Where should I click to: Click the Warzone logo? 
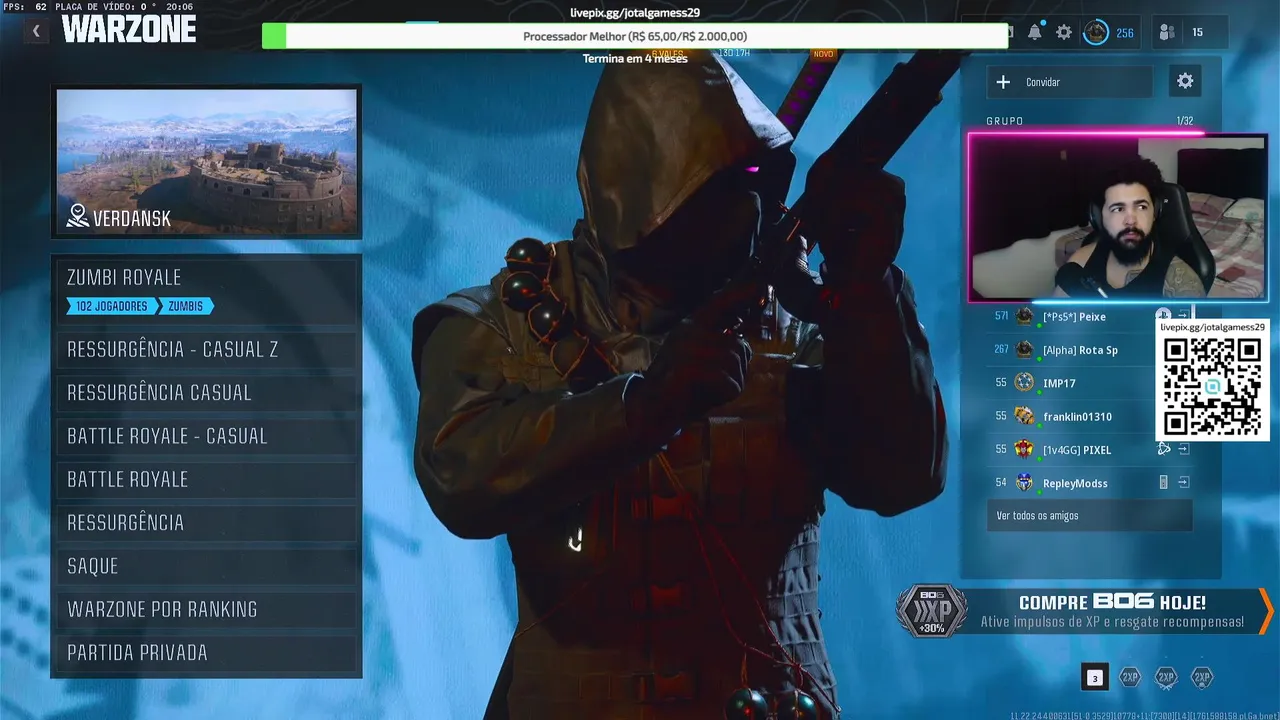pos(128,30)
